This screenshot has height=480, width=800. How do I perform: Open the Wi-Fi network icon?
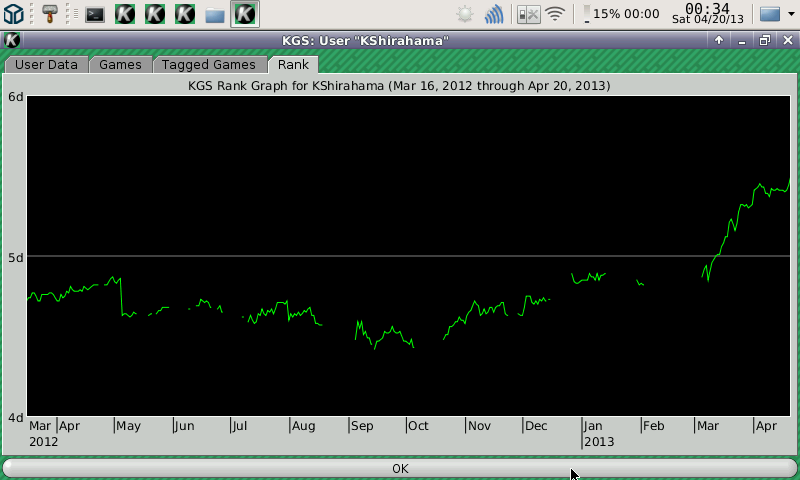[555, 14]
